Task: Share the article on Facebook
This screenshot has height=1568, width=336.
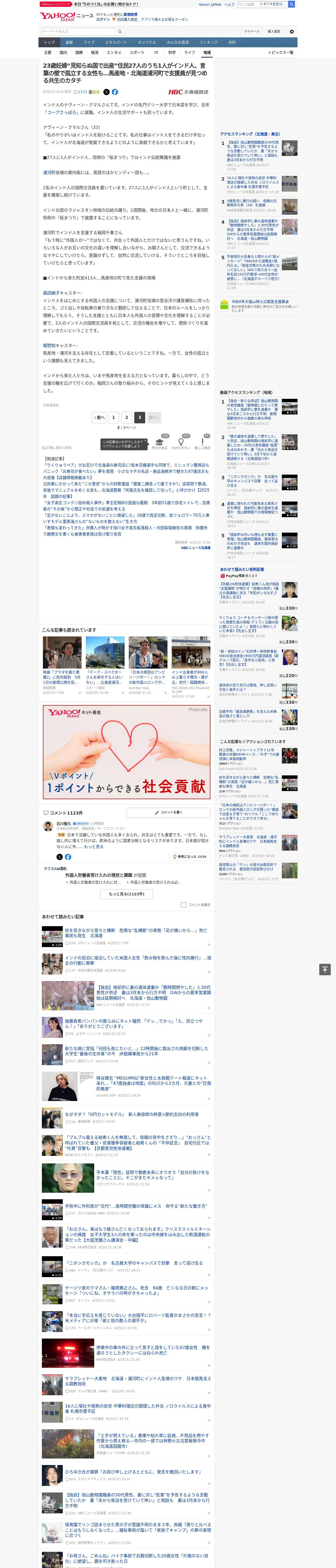Action: pyautogui.click(x=115, y=92)
